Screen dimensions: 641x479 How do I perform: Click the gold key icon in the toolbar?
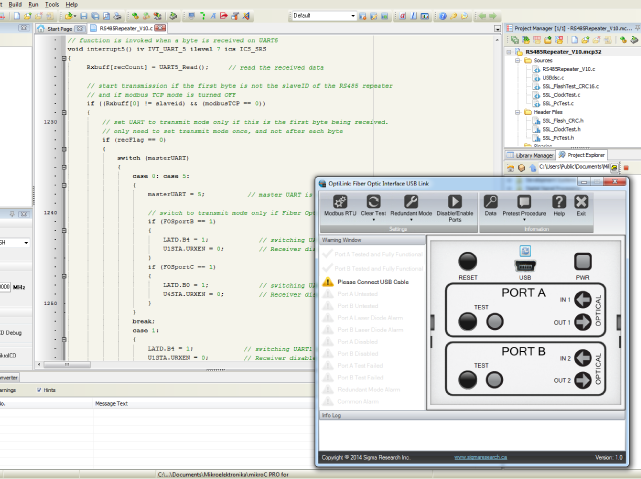click(453, 16)
